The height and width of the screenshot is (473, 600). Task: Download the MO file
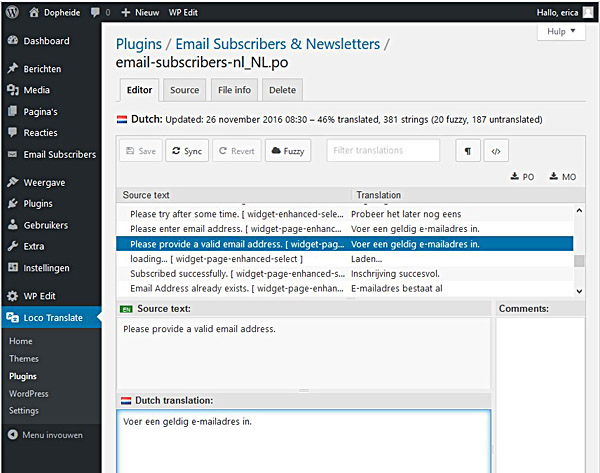pyautogui.click(x=563, y=176)
